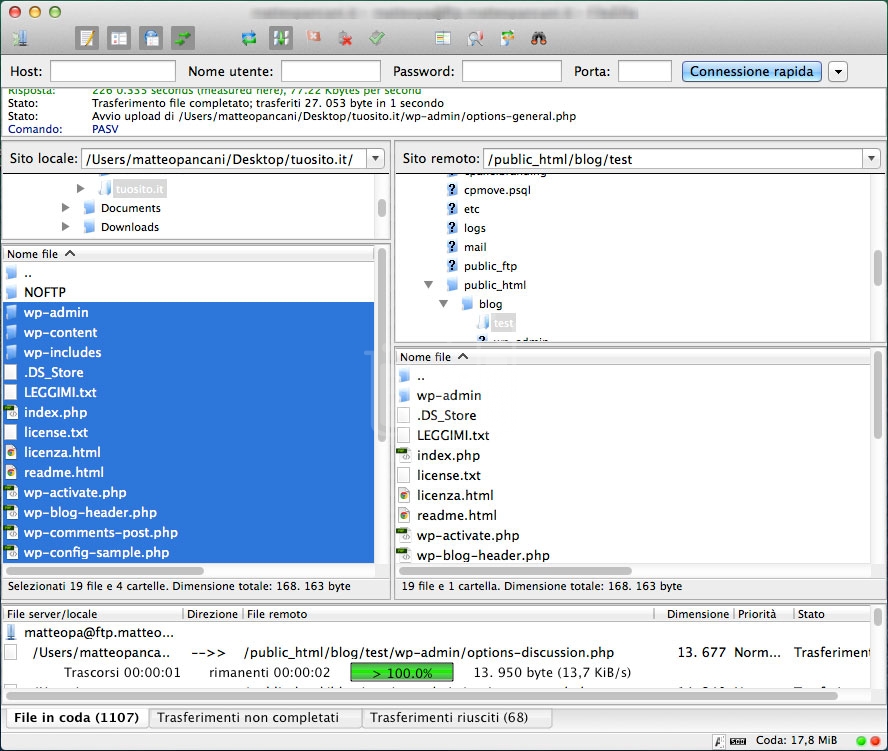Click the Host input field
This screenshot has width=888, height=751.
[113, 71]
